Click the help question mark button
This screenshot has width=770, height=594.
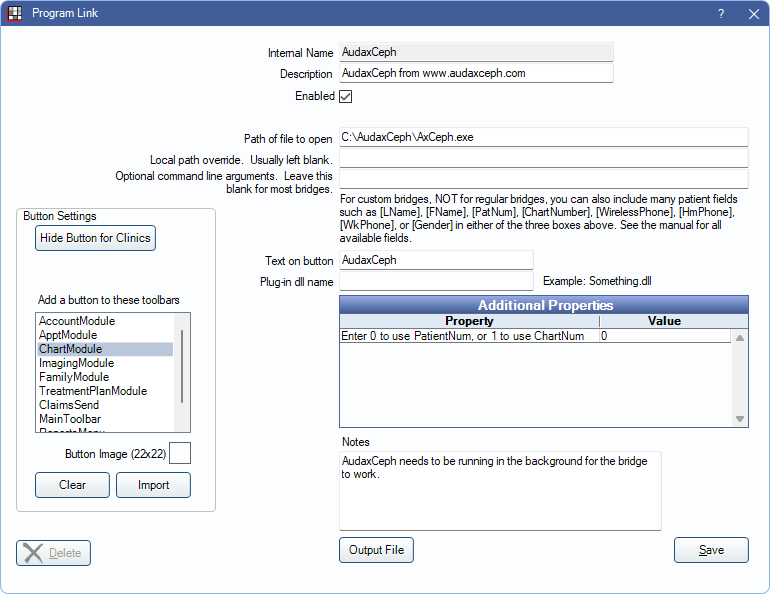tap(721, 14)
